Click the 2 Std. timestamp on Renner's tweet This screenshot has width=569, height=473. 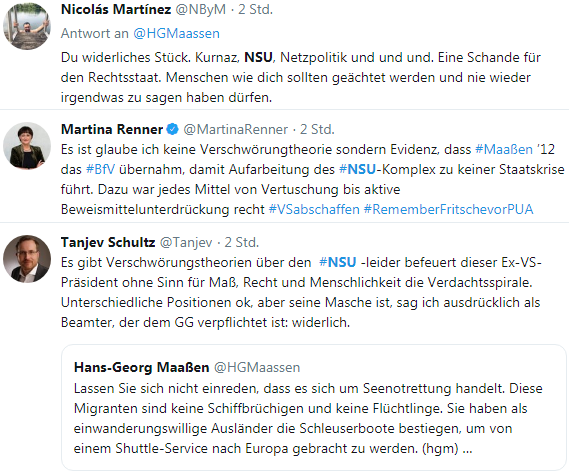coord(317,129)
